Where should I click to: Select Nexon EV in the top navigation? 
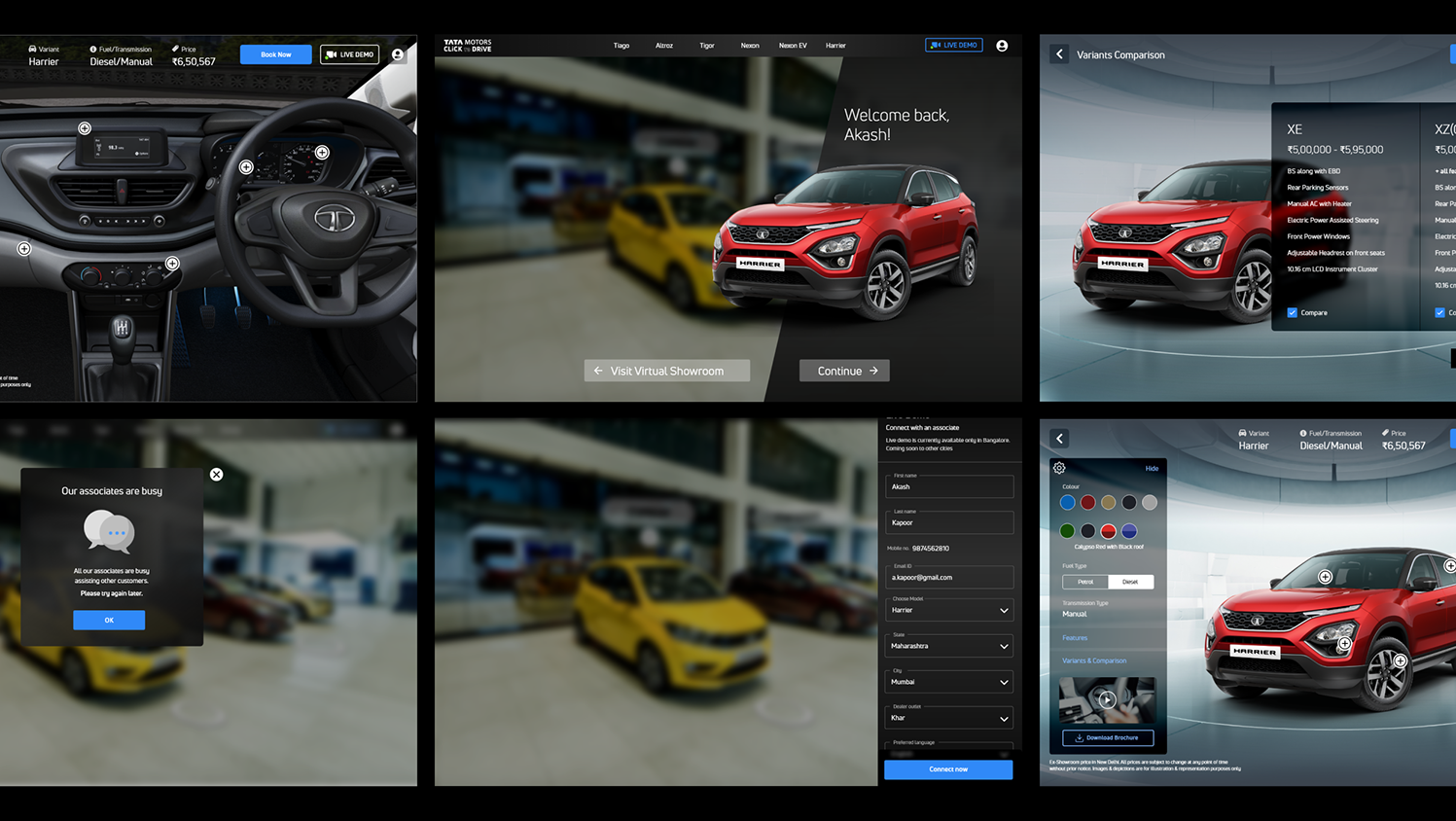coord(793,46)
